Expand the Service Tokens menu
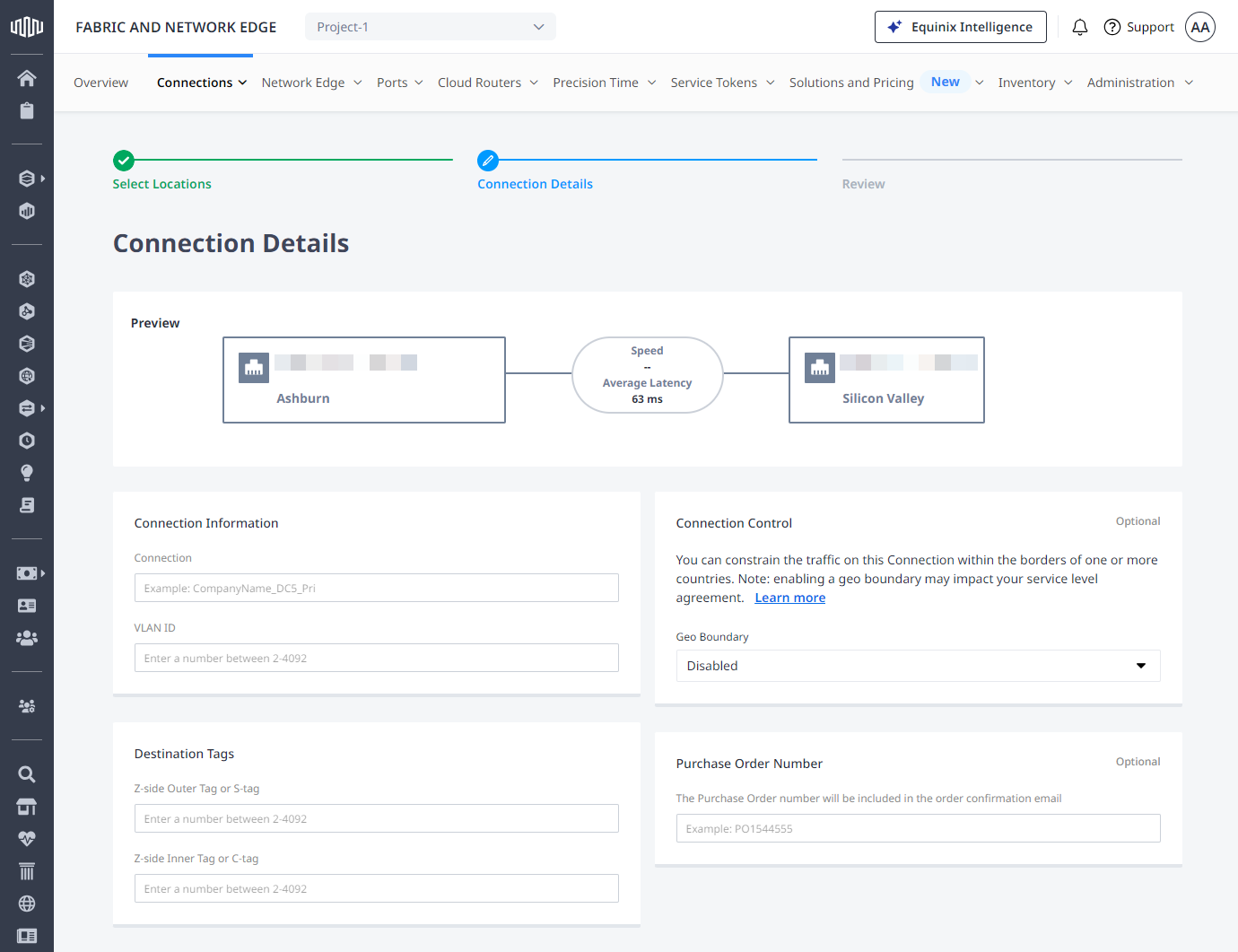Viewport: 1238px width, 952px height. coord(723,83)
